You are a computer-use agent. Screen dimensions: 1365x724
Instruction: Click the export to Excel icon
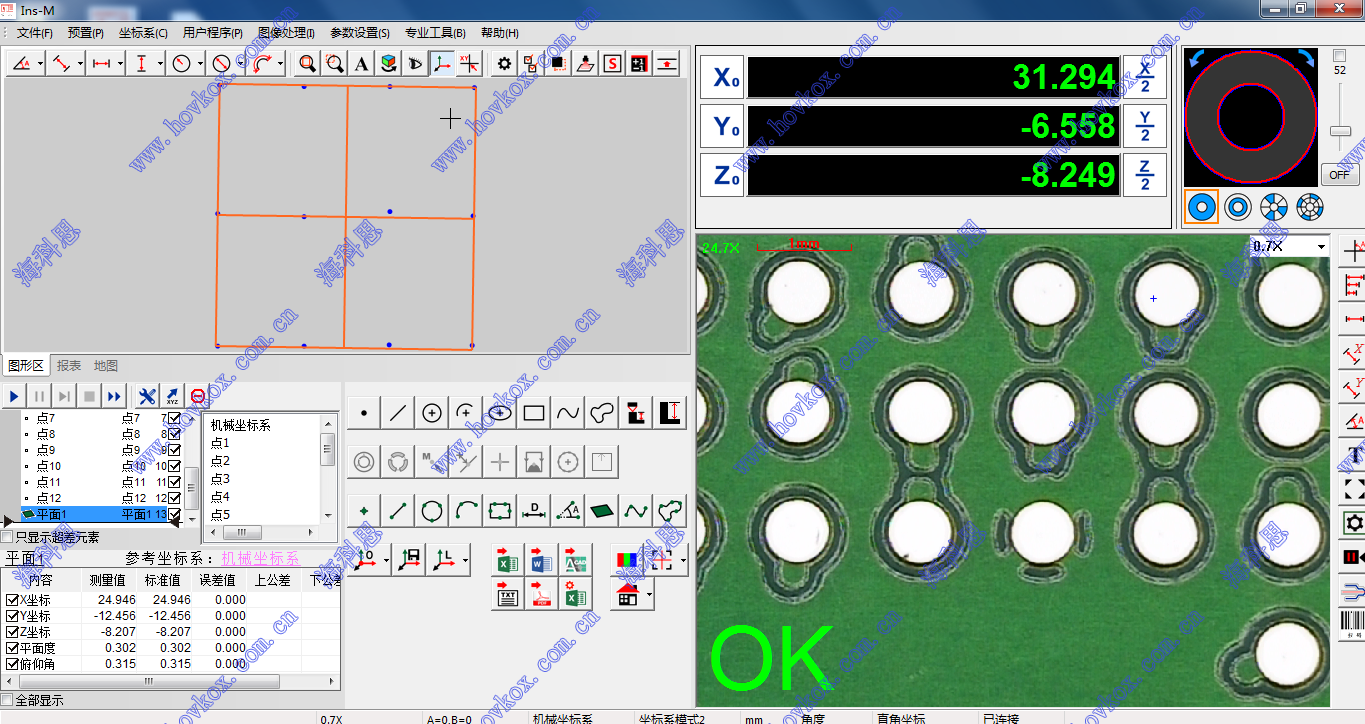[507, 561]
